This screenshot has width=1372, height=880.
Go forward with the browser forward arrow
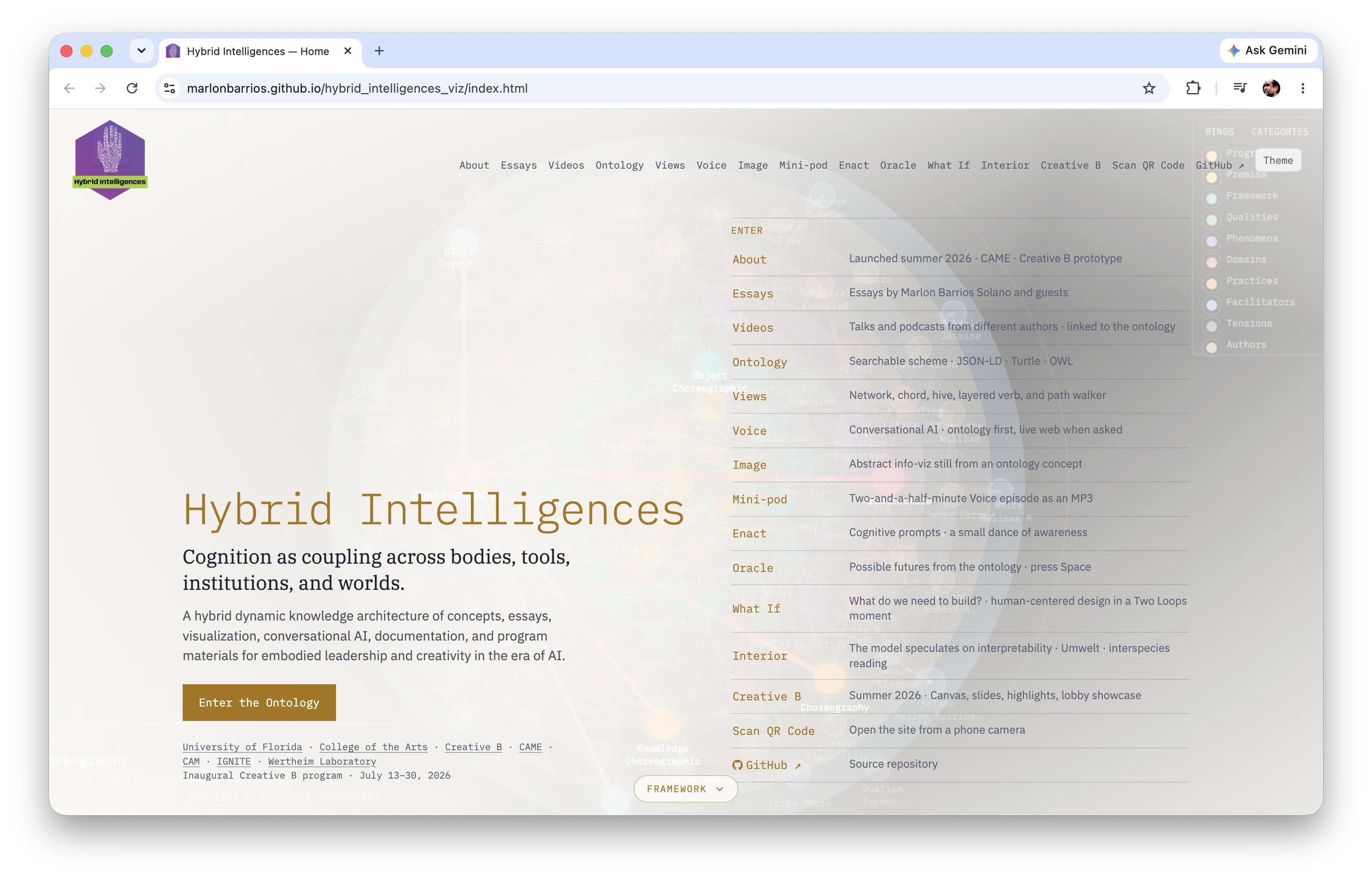point(100,88)
